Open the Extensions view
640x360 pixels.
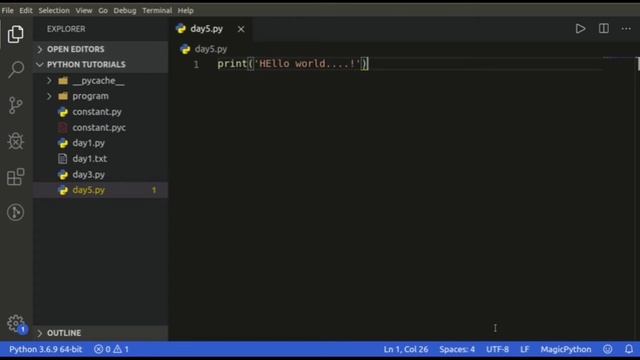(16, 176)
